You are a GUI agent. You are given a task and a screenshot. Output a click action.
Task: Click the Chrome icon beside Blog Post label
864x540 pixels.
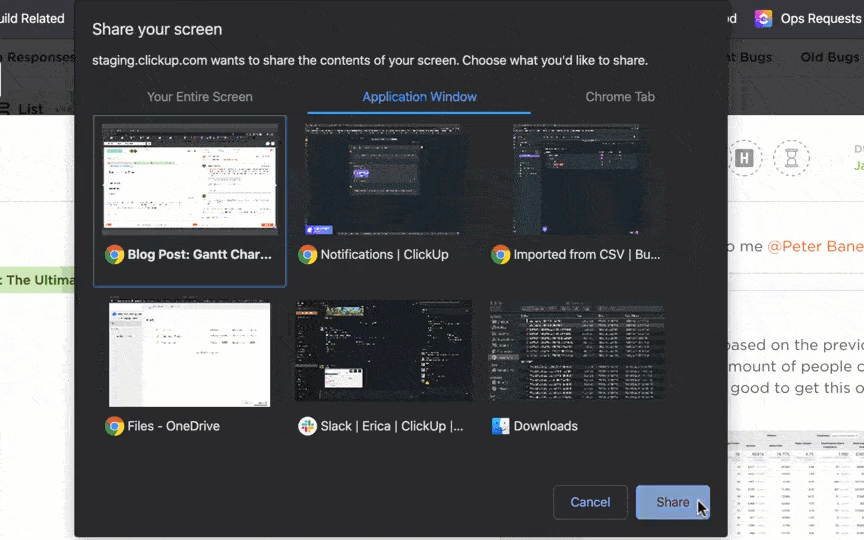tap(115, 255)
